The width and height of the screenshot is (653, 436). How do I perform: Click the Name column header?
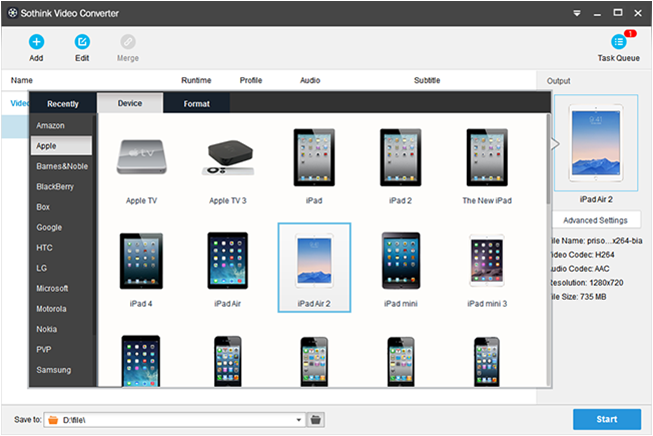click(22, 80)
